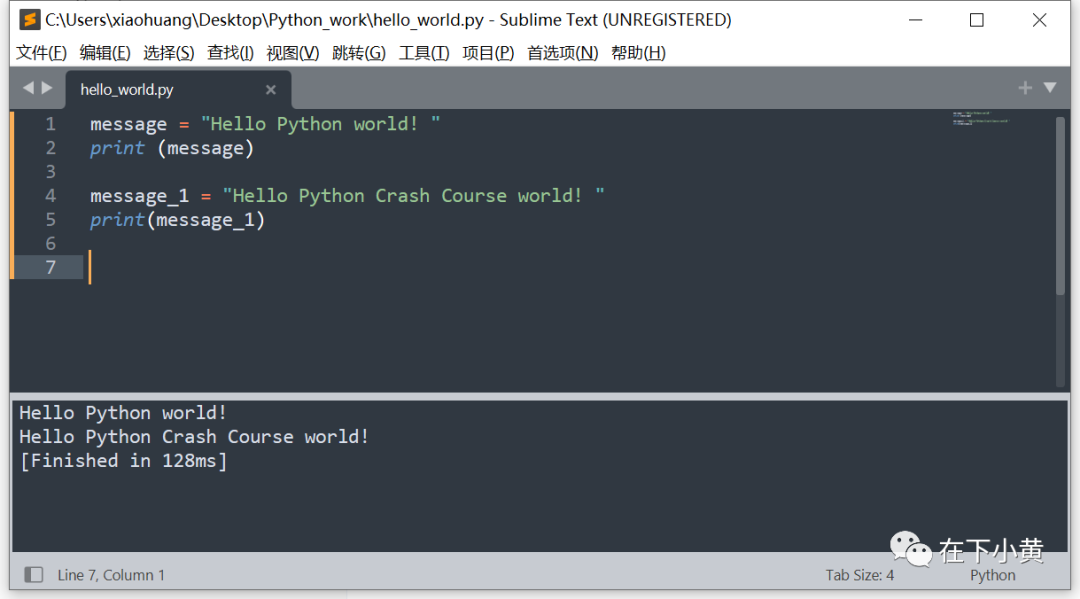Open the 查找(I) menu
The height and width of the screenshot is (599, 1080).
pyautogui.click(x=230, y=53)
